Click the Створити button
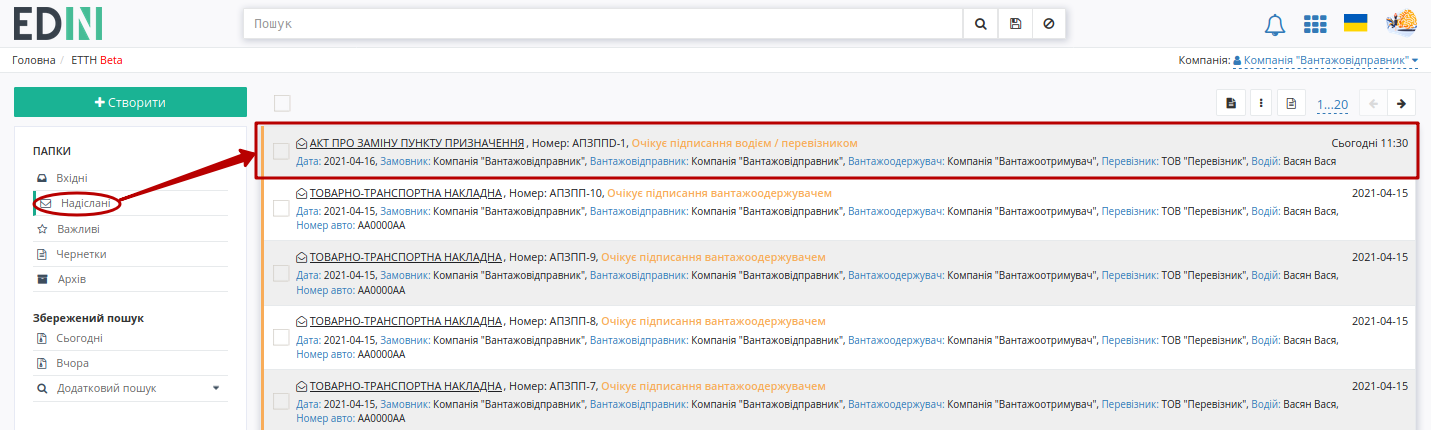This screenshot has width=1431, height=430. pos(130,102)
